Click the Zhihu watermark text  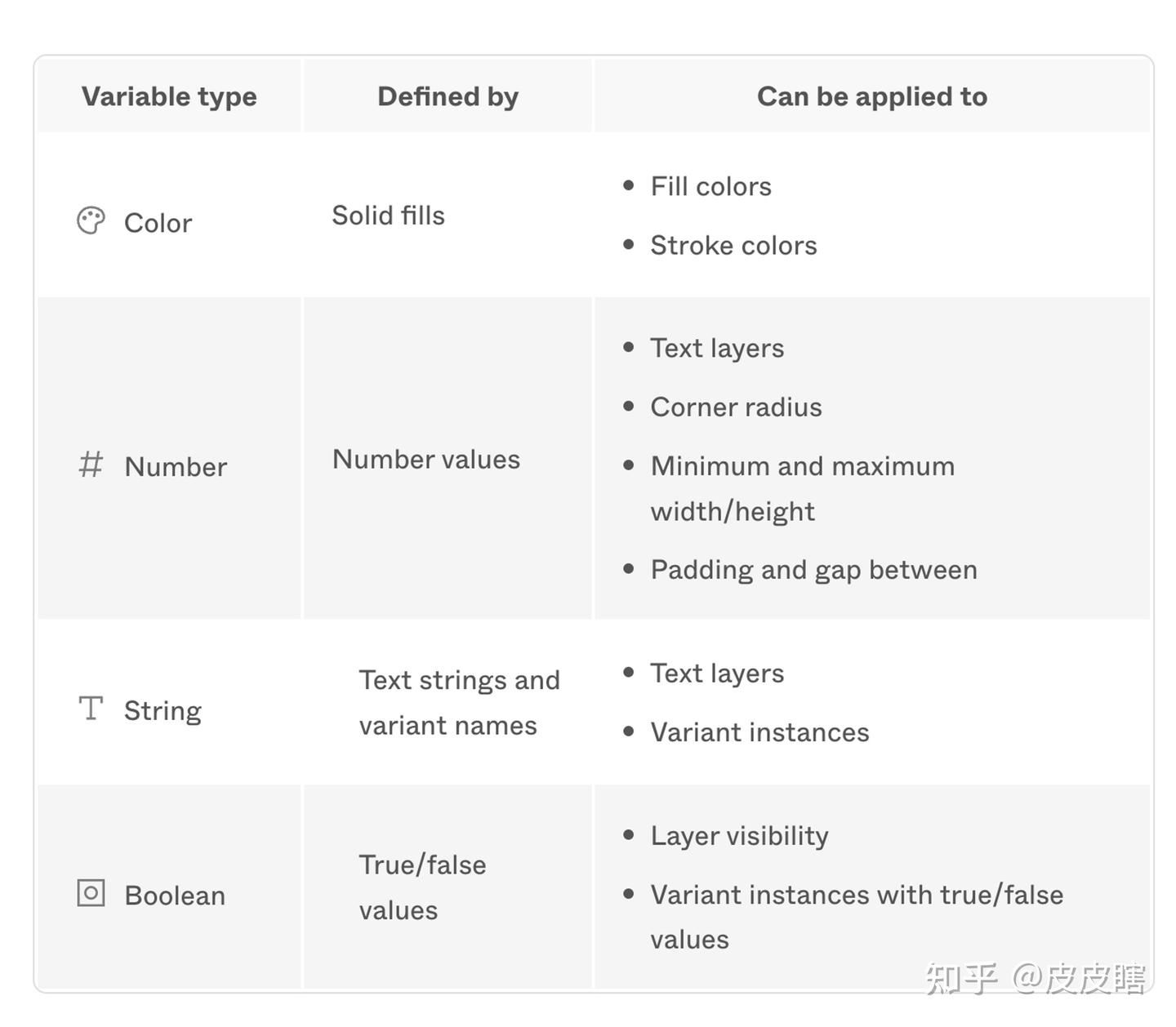[1035, 978]
